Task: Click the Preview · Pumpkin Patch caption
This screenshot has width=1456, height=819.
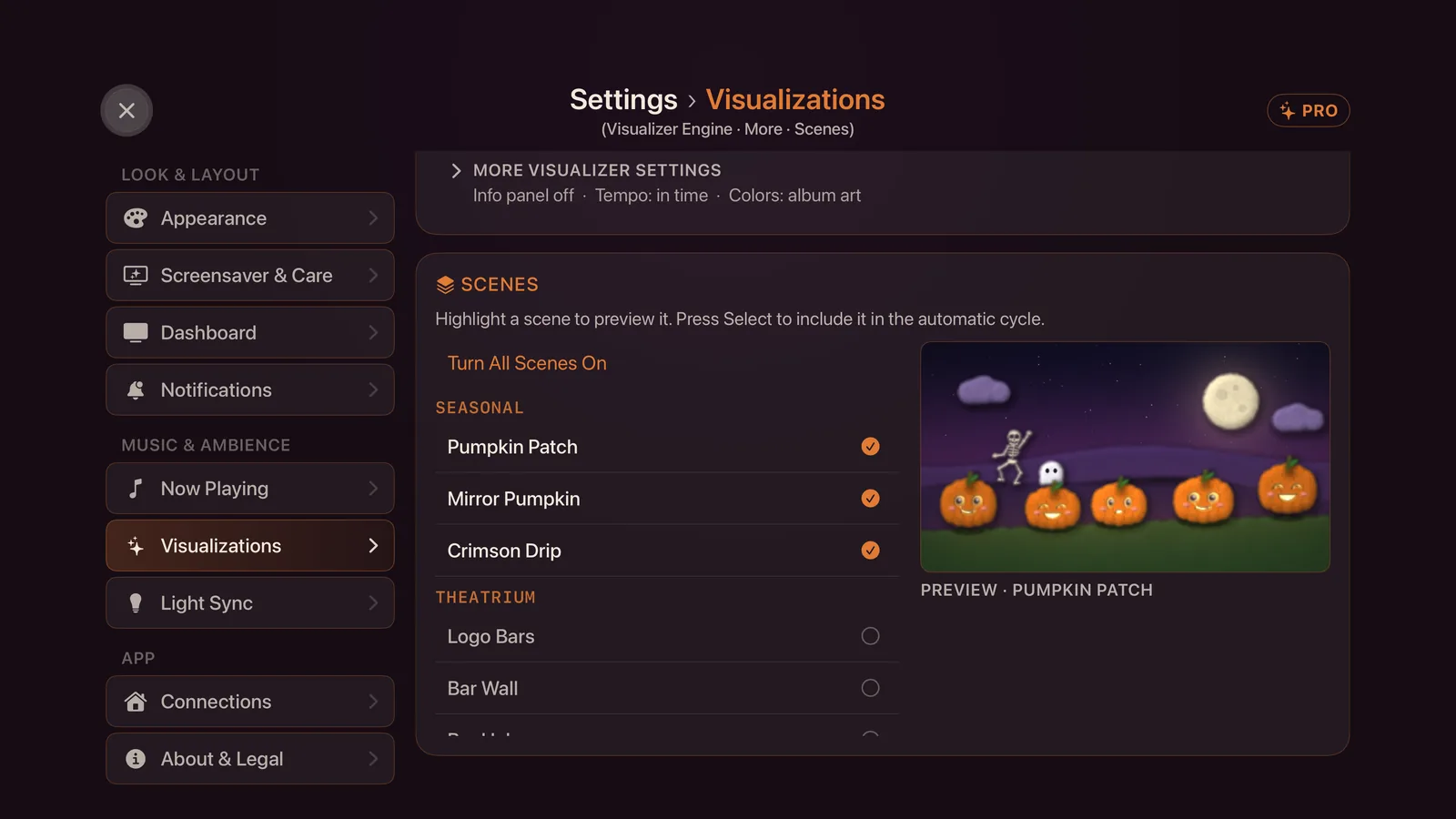Action: tap(1036, 590)
